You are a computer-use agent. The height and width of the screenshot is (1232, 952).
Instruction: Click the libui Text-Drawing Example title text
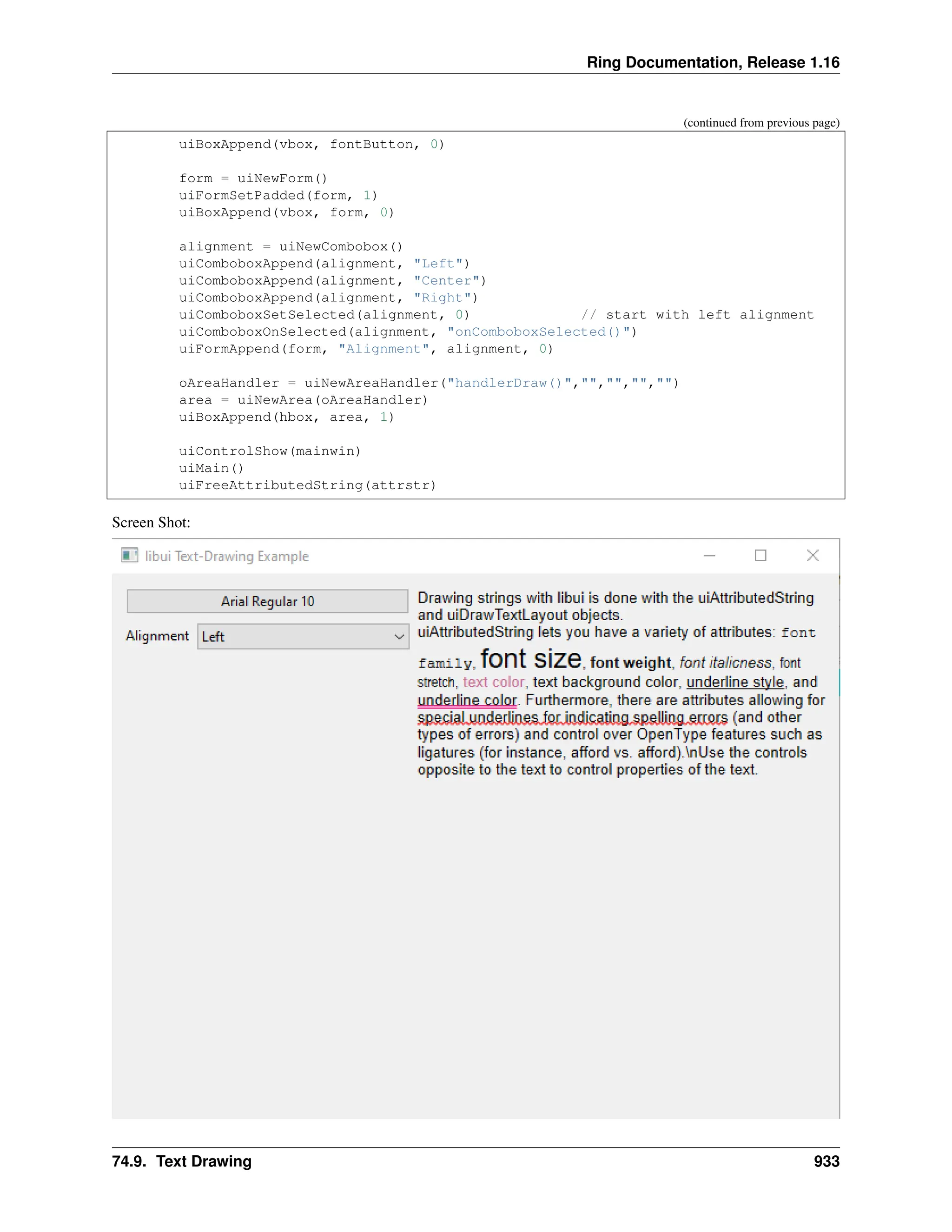[227, 556]
